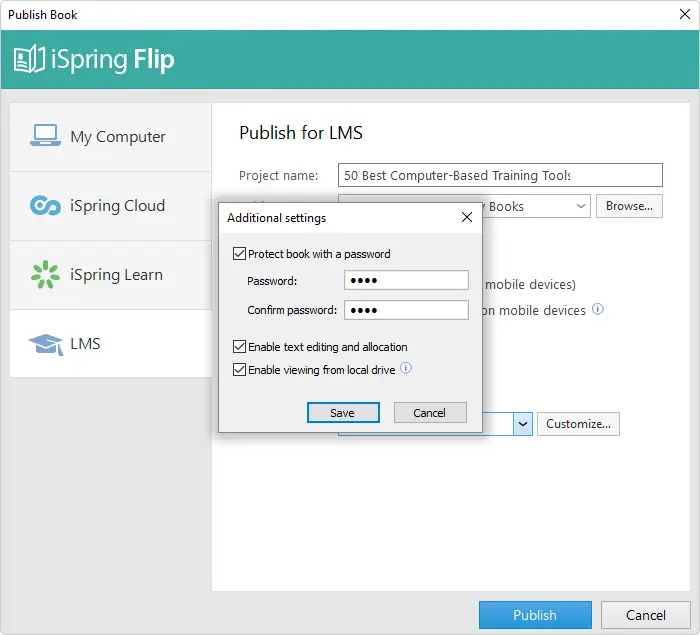Screen dimensions: 700x635
Task: Switch to the iSpring Learn tab
Action: click(111, 275)
